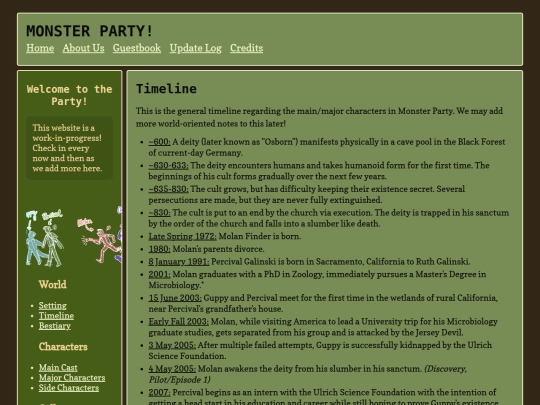Click the sidebar character sketch image
Image resolution: width=540 pixels, height=405 pixels.
[74, 237]
